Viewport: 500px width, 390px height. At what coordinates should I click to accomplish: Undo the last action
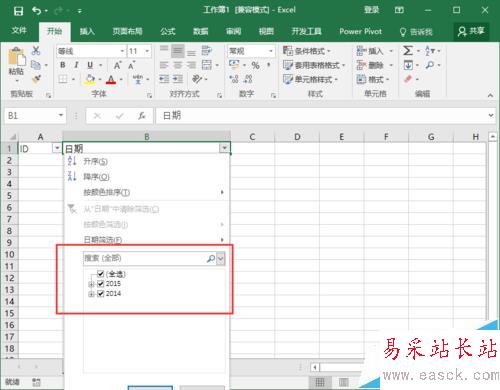click(36, 11)
